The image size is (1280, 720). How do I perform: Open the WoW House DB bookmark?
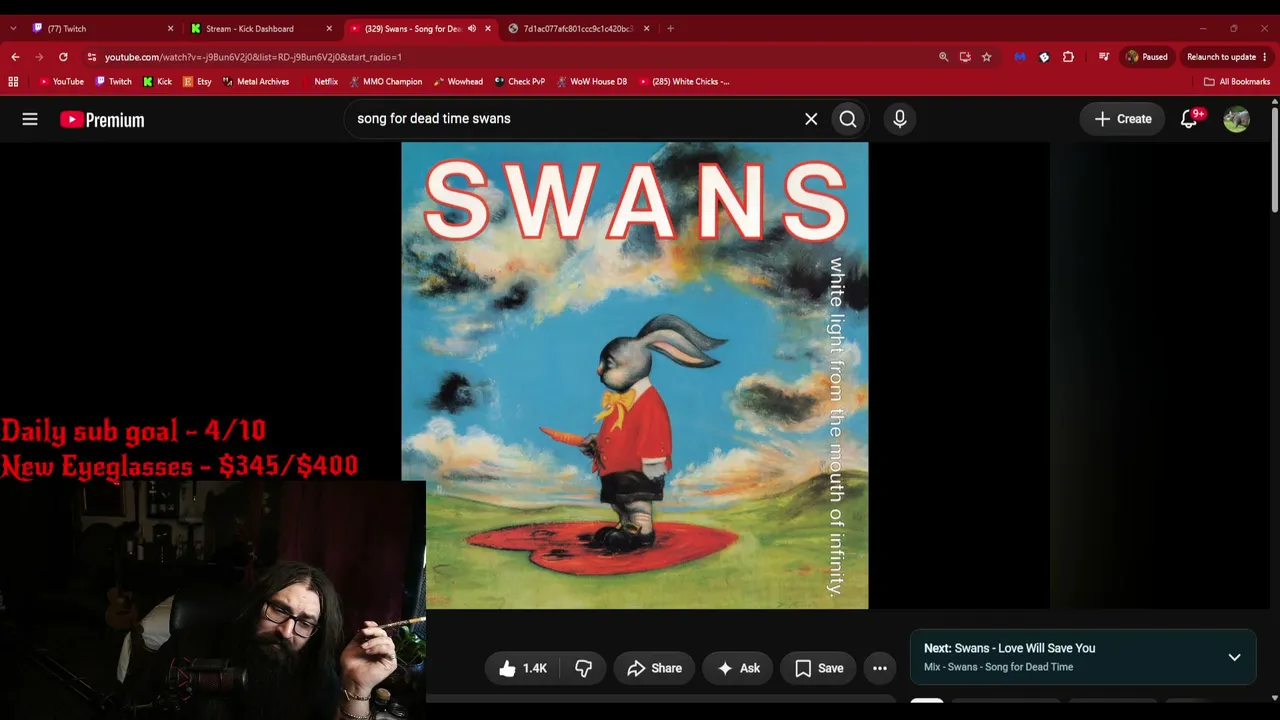pyautogui.click(x=591, y=82)
